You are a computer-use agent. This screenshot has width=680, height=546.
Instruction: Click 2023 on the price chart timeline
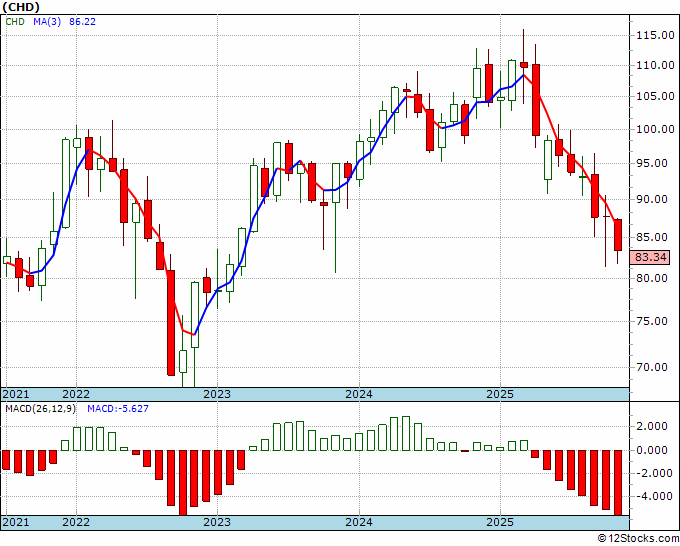click(217, 394)
